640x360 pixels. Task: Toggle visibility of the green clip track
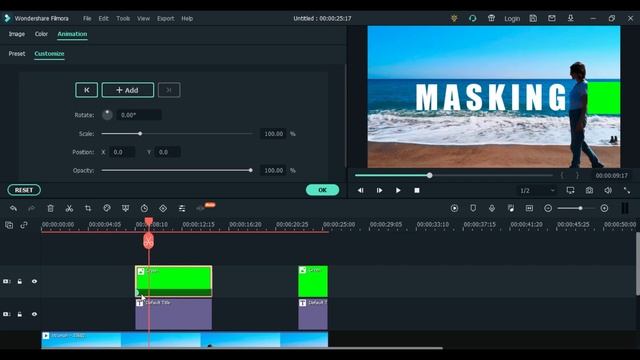34,281
